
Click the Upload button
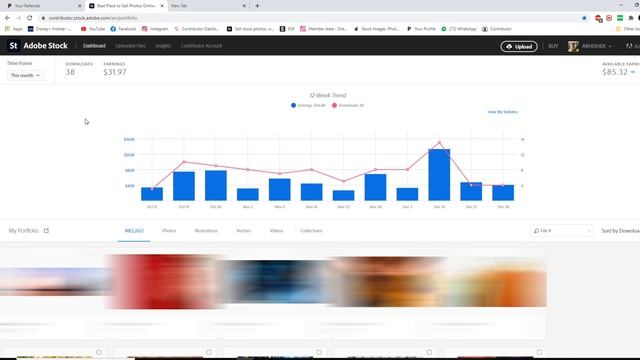[519, 47]
